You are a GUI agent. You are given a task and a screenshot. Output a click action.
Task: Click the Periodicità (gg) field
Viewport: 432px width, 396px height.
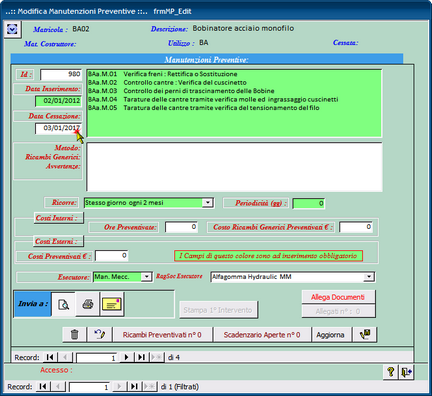[308, 203]
